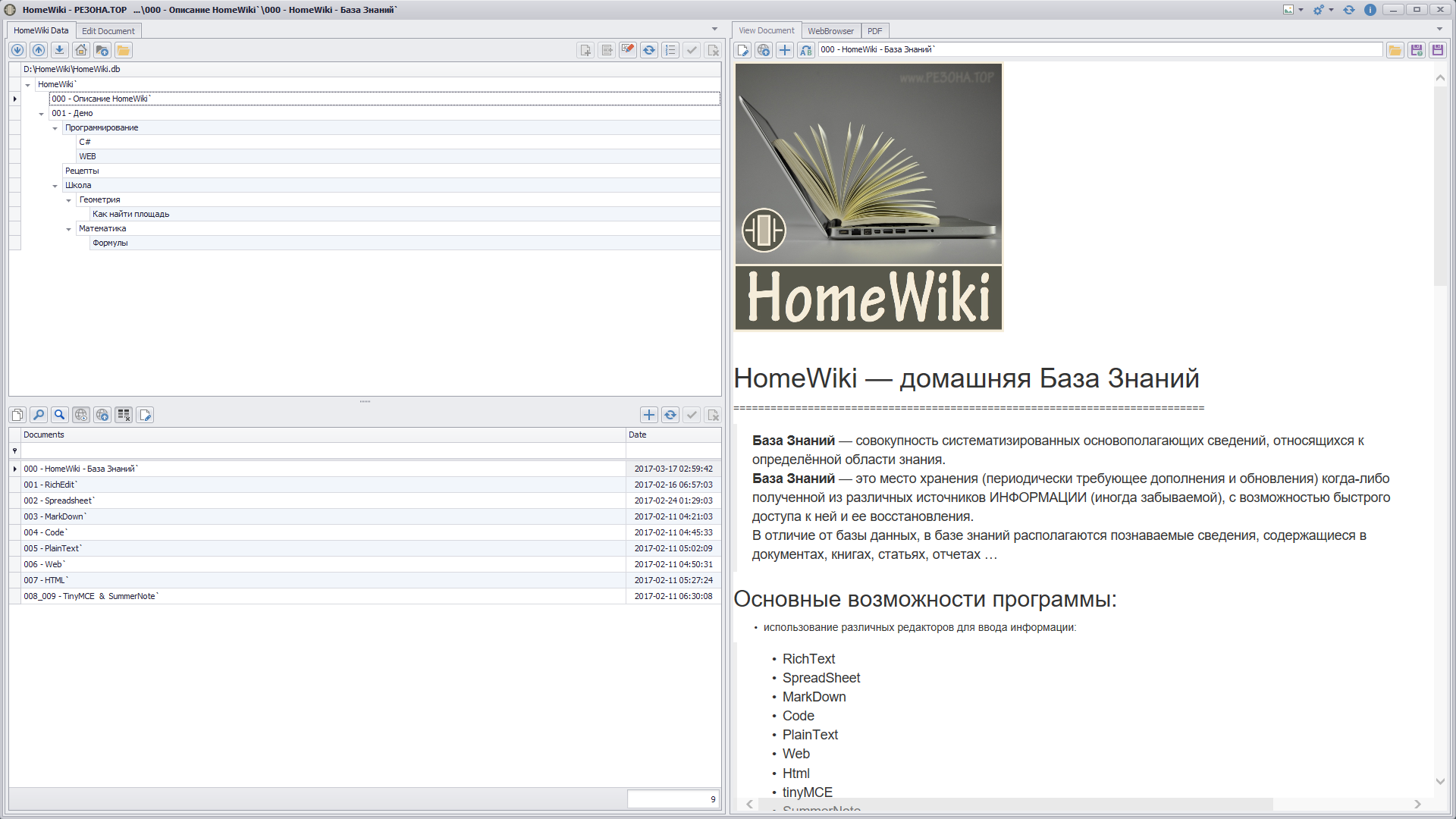Switch to the WebBrowser tab
The height and width of the screenshot is (819, 1456).
point(830,31)
